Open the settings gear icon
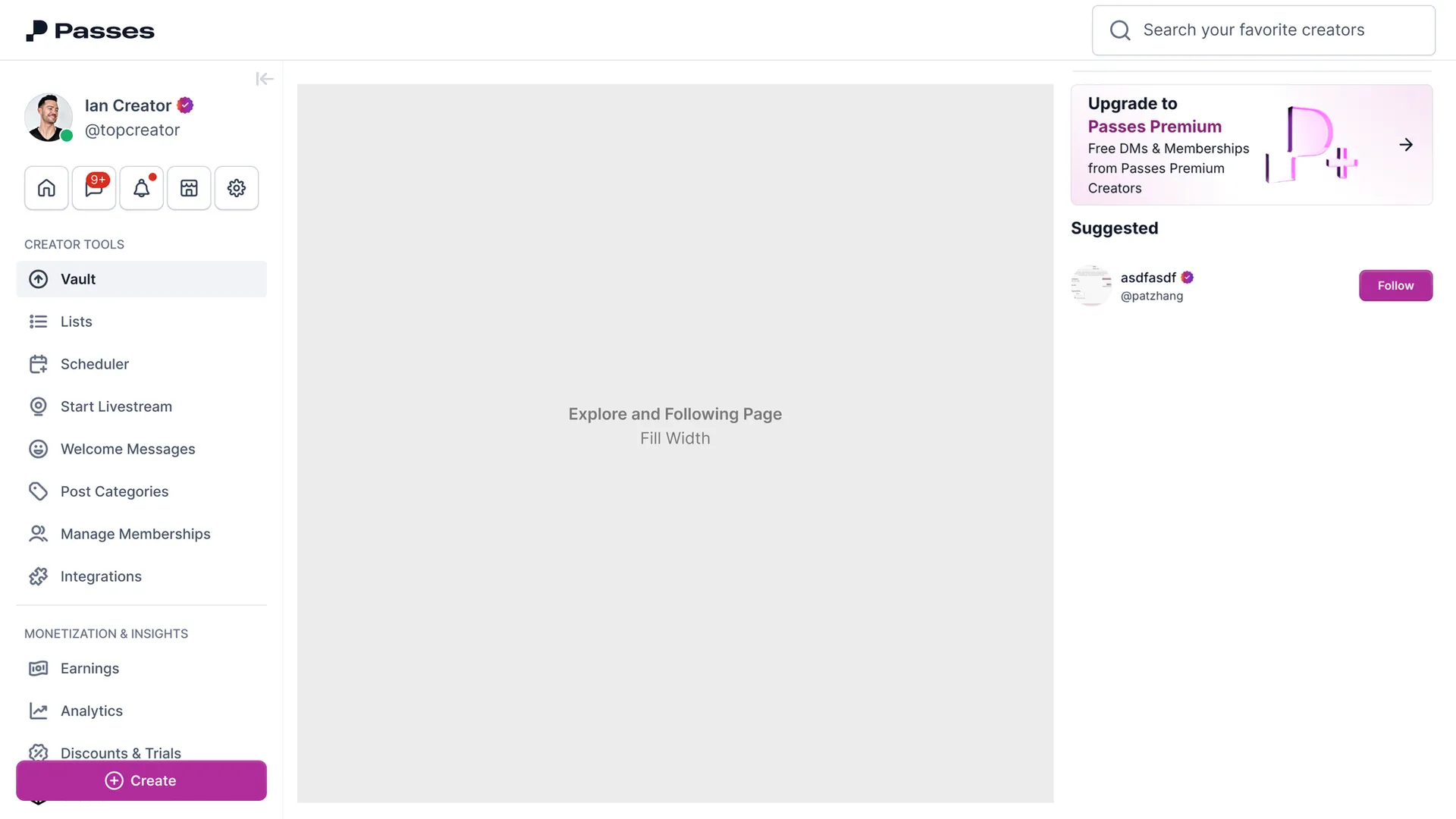This screenshot has width=1456, height=819. pyautogui.click(x=237, y=188)
